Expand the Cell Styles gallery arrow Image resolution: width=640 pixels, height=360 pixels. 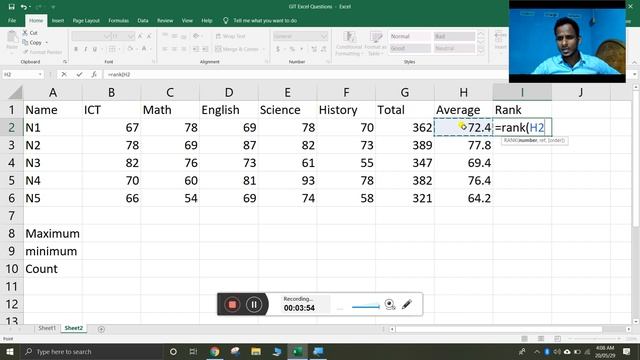click(x=481, y=51)
